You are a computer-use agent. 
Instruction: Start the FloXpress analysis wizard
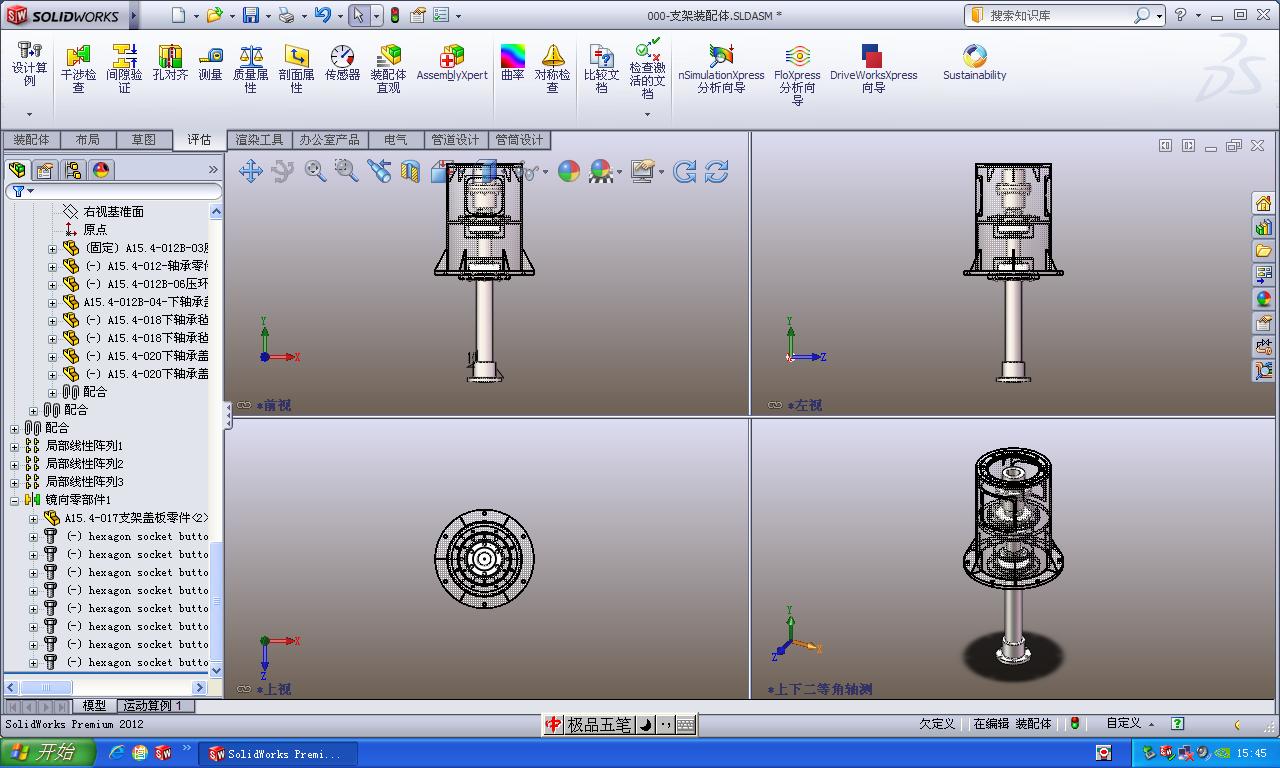[797, 74]
